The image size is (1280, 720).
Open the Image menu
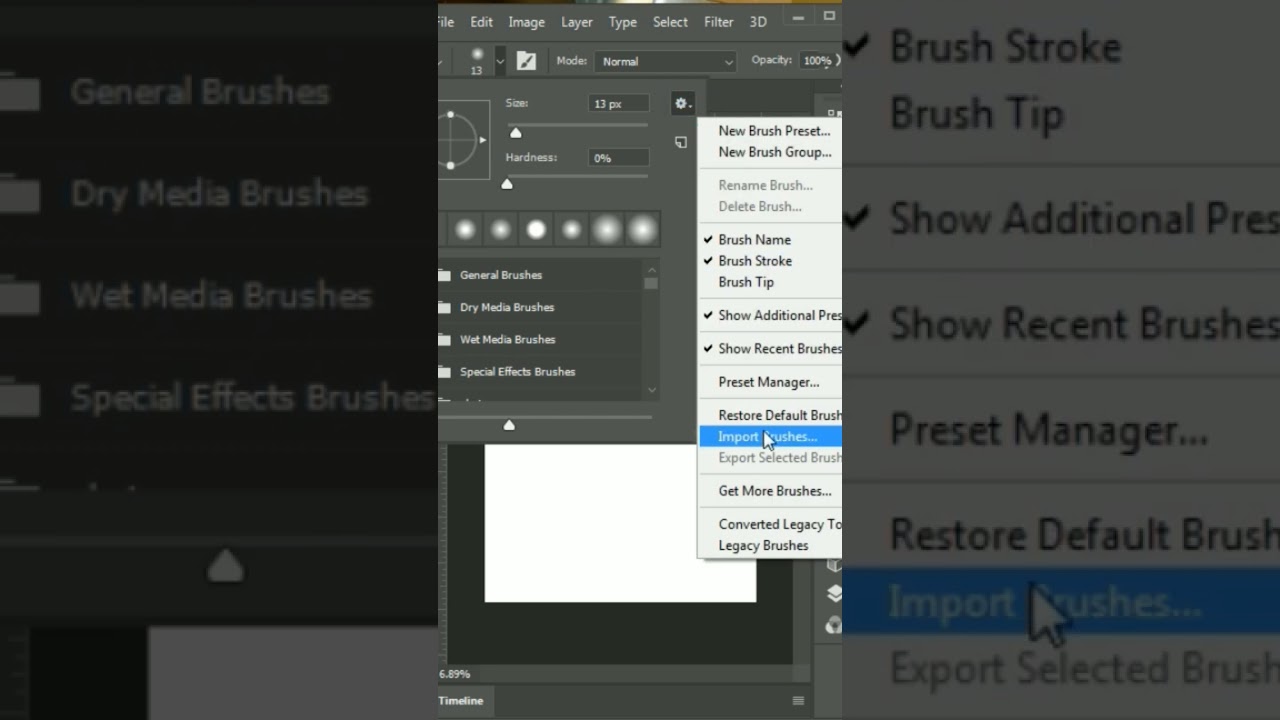[526, 22]
